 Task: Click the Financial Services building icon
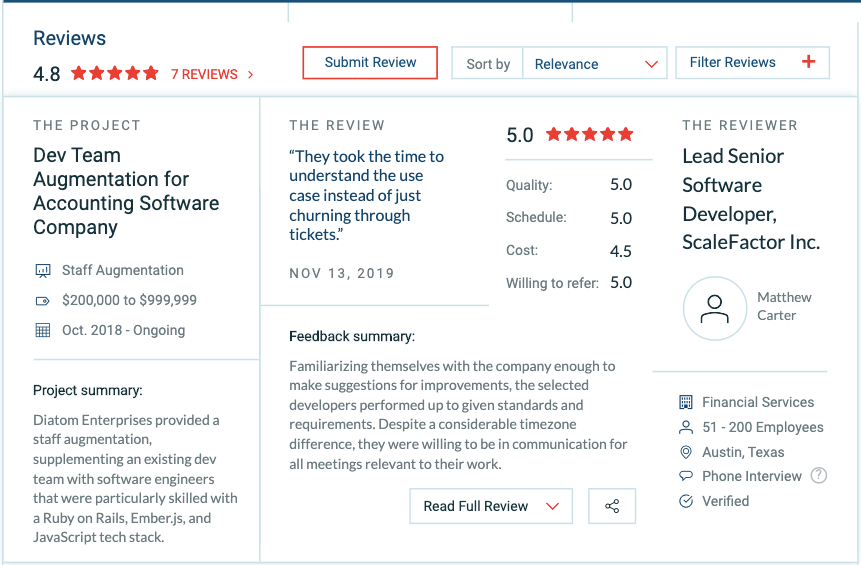click(x=686, y=402)
